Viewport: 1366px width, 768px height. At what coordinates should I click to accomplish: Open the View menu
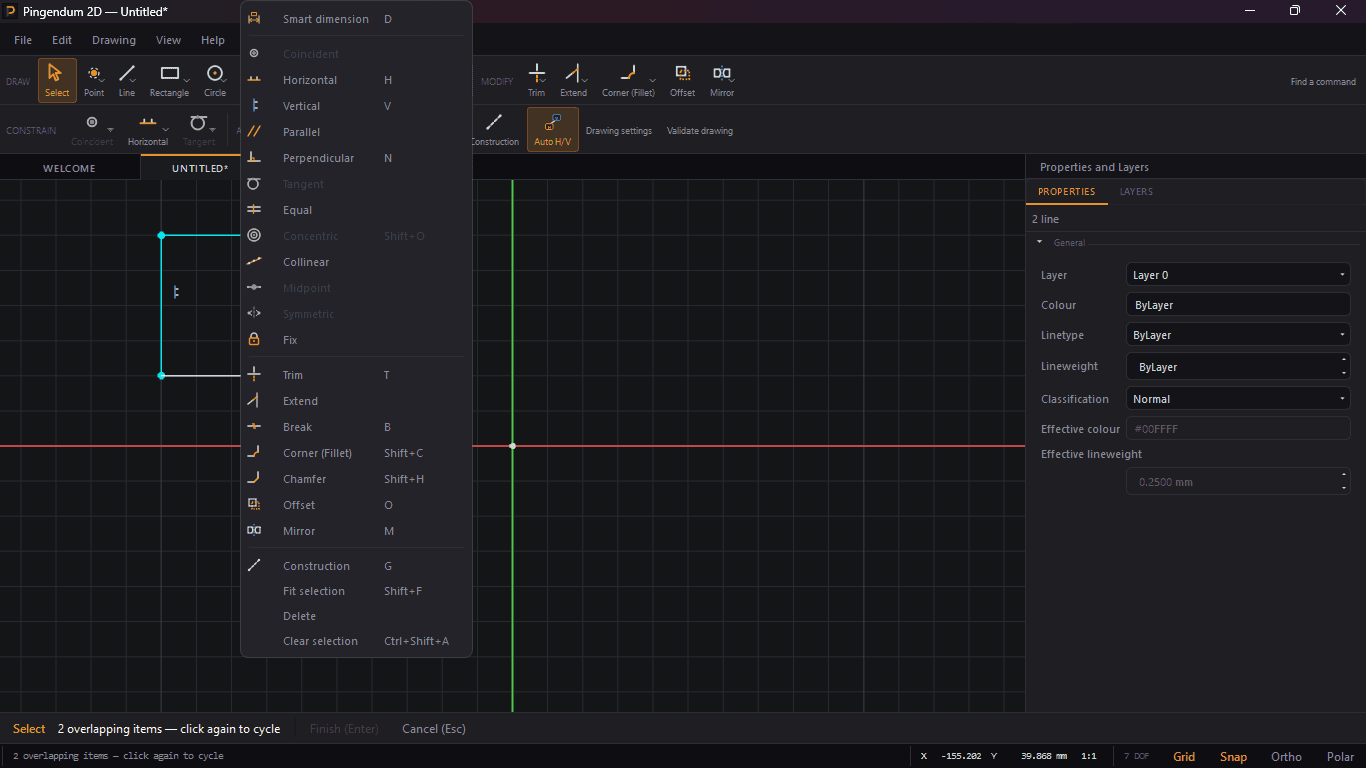168,40
